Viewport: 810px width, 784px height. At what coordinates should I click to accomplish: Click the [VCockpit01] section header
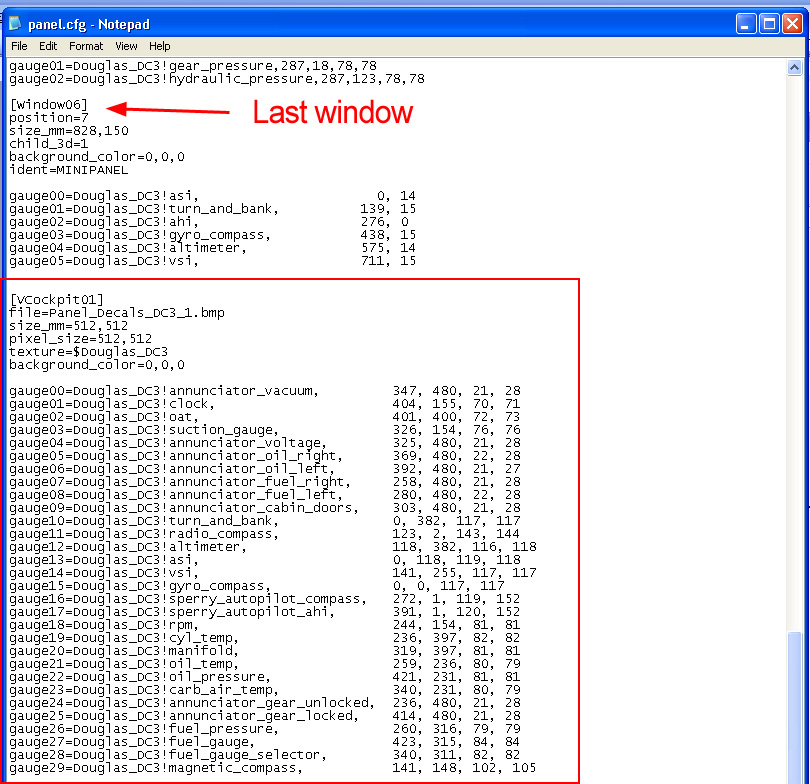pos(56,300)
